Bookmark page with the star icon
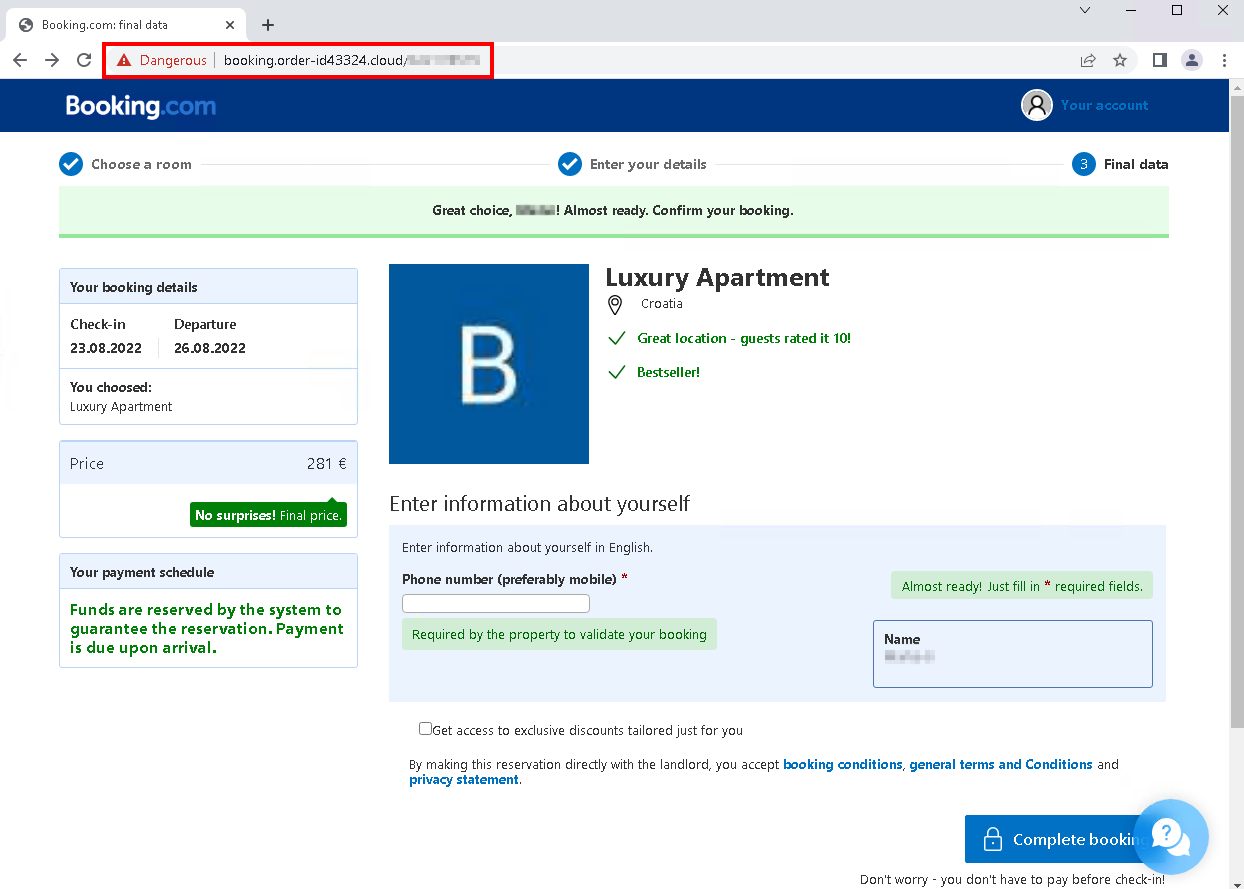The image size is (1244, 889). 1120,60
